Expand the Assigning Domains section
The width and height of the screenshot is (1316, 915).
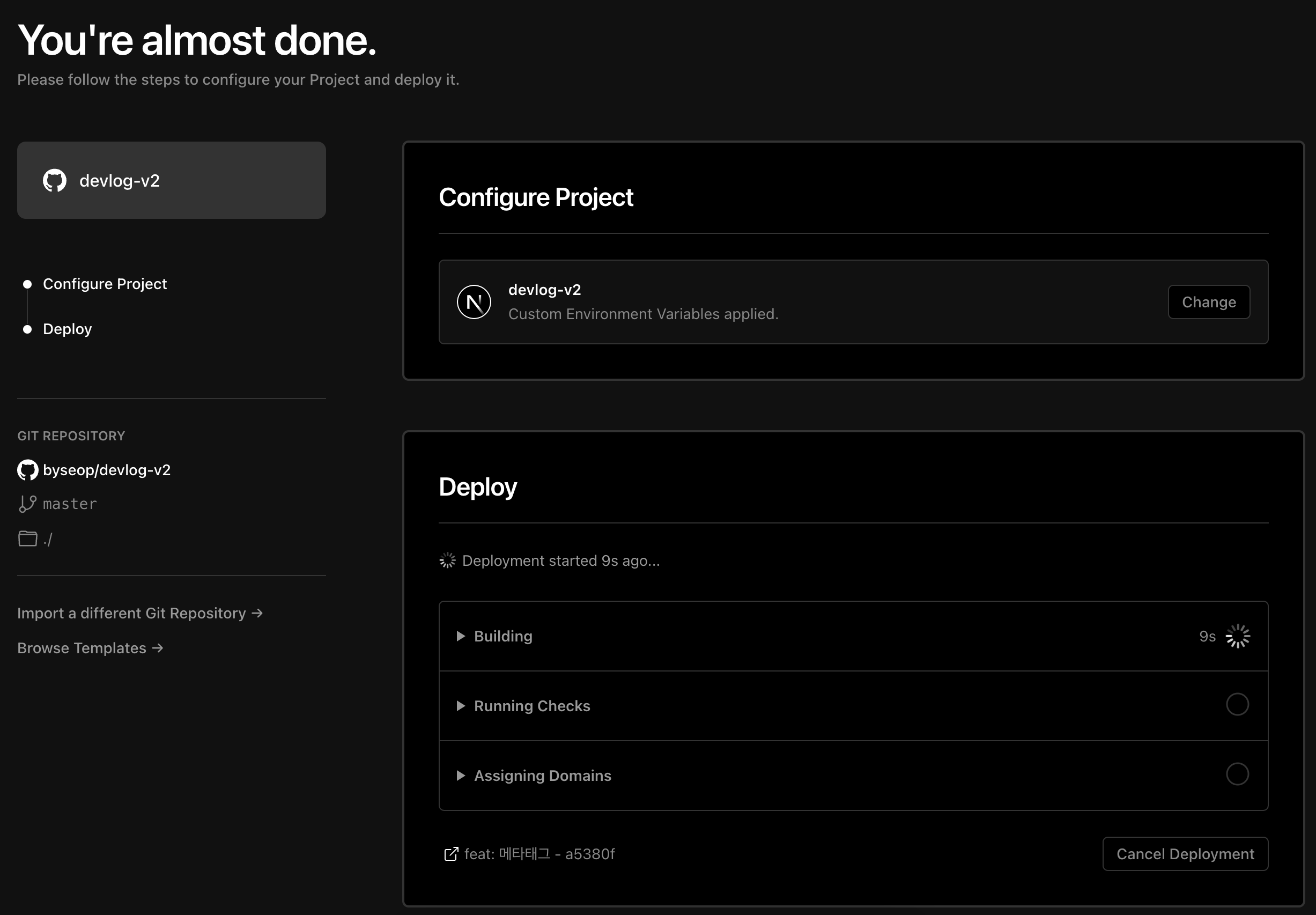(542, 776)
